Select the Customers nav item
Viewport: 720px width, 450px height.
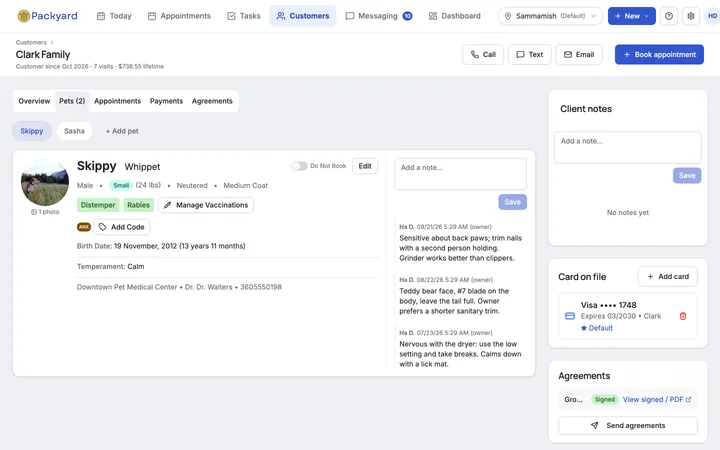point(303,16)
